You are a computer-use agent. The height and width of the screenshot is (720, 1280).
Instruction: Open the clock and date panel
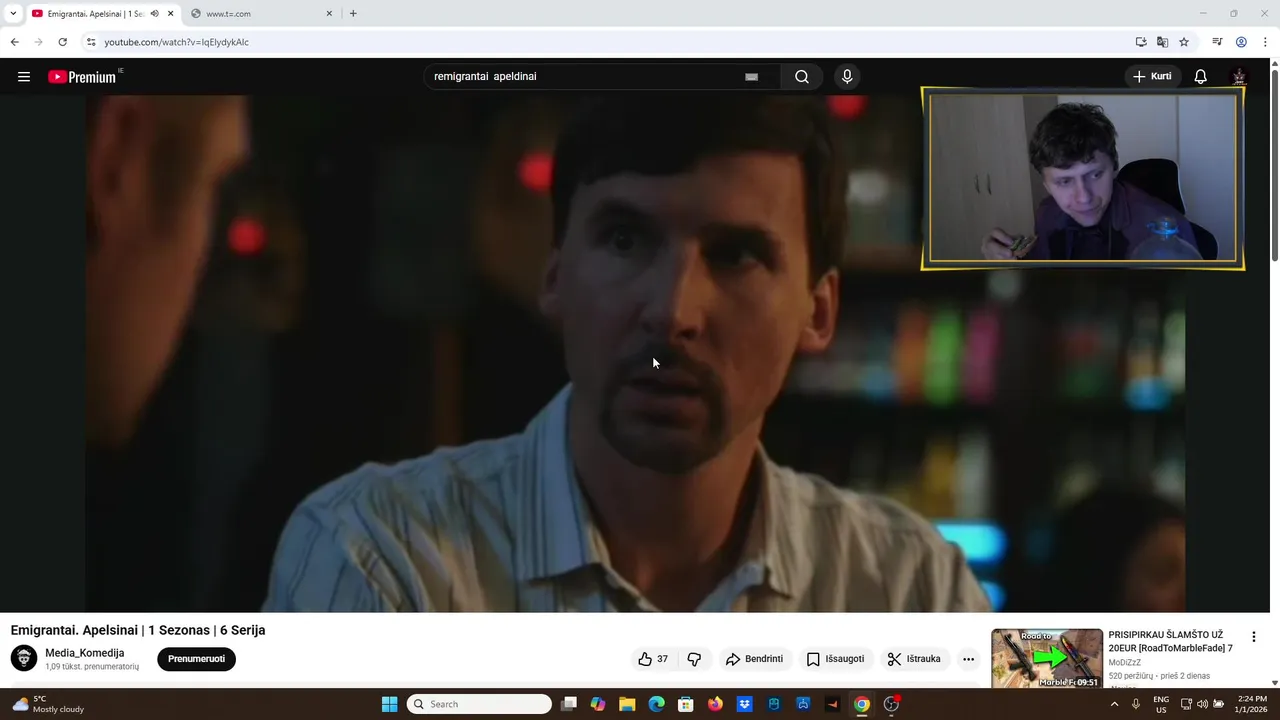(x=1253, y=704)
